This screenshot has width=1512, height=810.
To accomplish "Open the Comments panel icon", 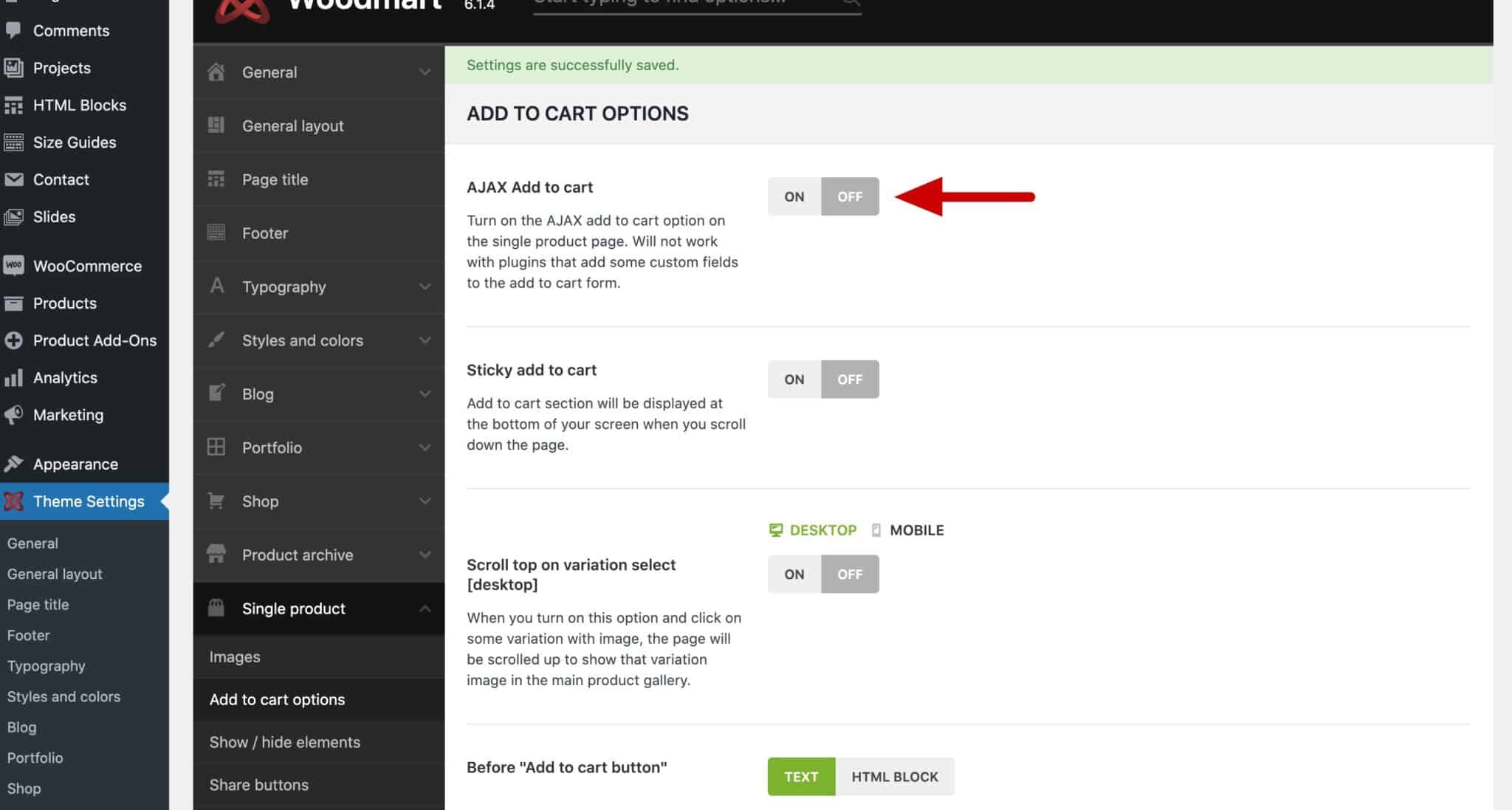I will pos(15,30).
